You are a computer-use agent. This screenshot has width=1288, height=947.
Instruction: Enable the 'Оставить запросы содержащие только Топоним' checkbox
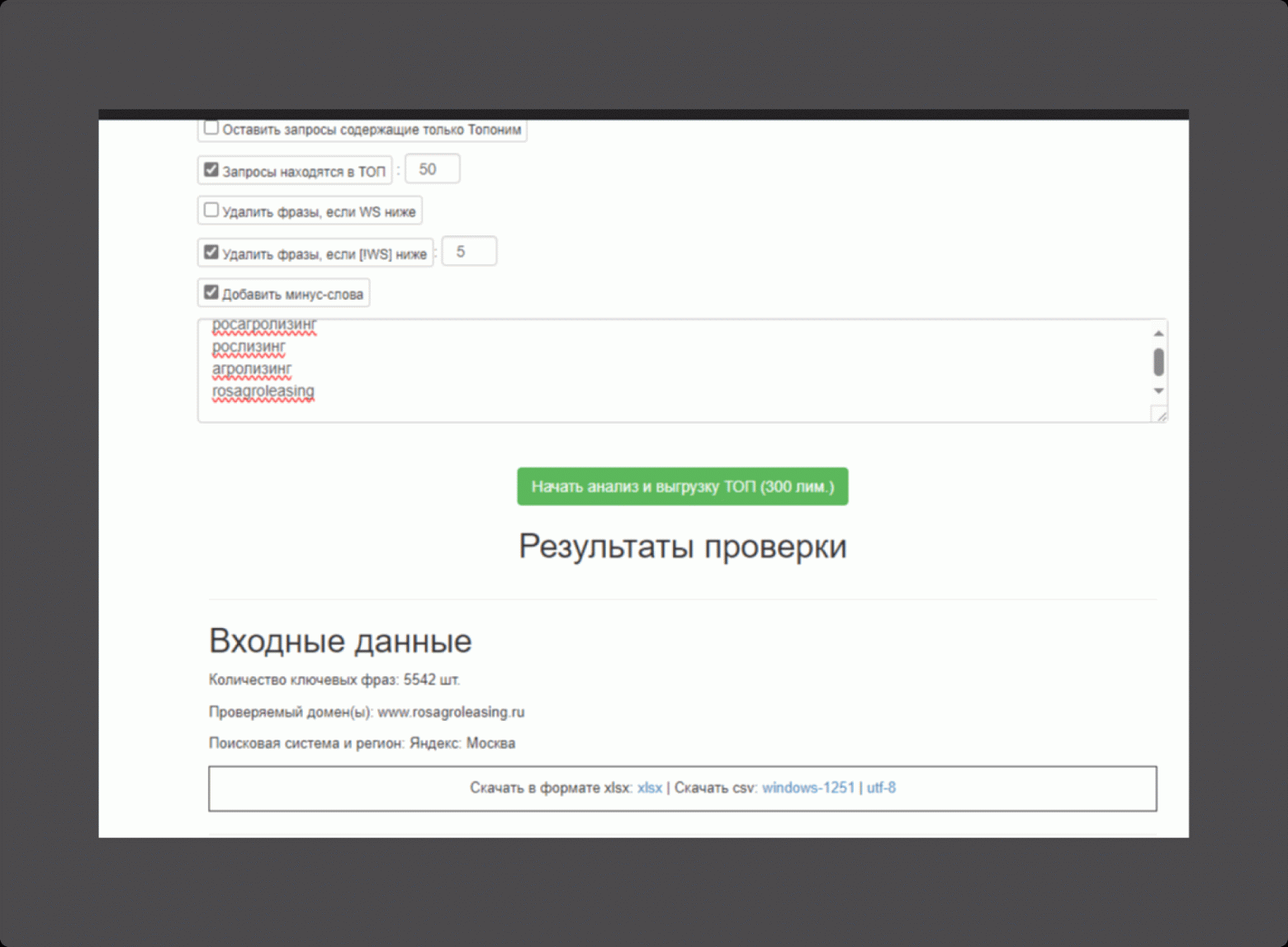[x=211, y=128]
